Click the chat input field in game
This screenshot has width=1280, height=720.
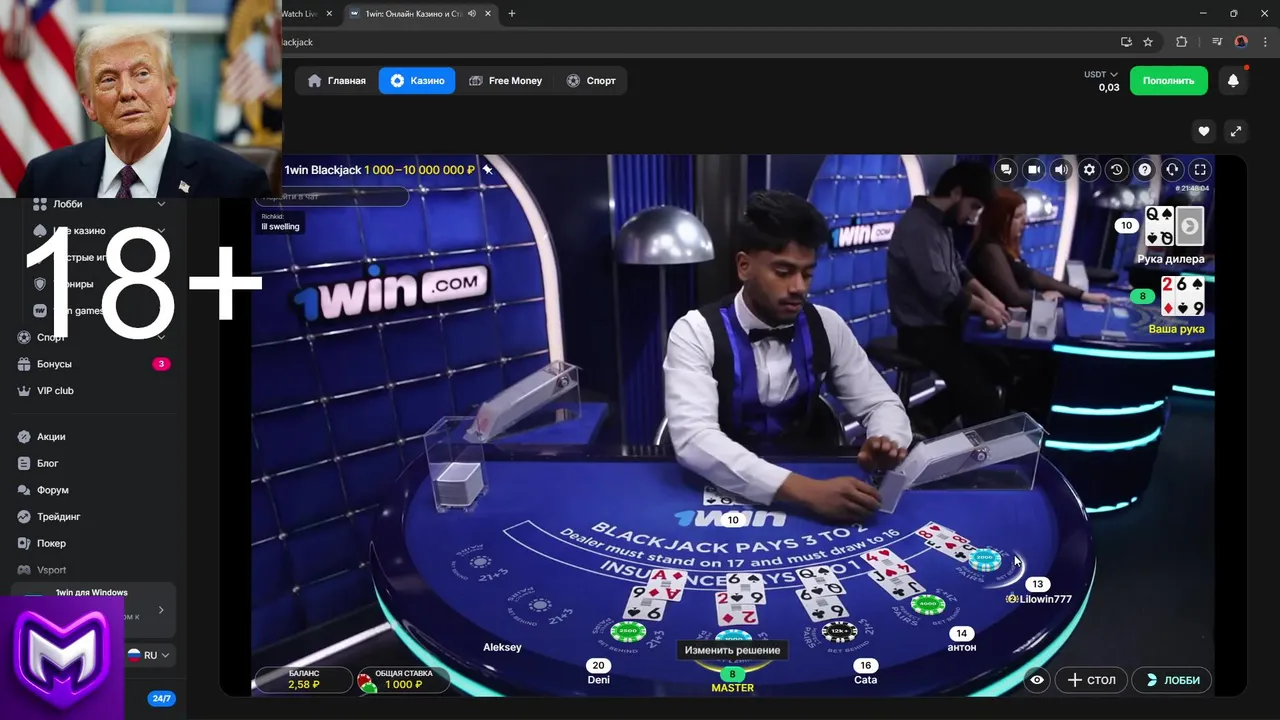coord(331,196)
